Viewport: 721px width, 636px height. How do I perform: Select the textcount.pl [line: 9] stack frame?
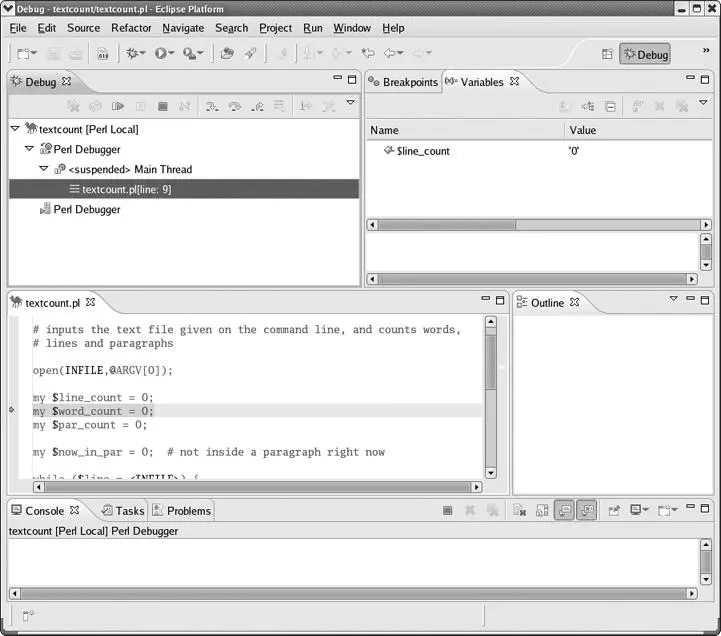[x=126, y=189]
